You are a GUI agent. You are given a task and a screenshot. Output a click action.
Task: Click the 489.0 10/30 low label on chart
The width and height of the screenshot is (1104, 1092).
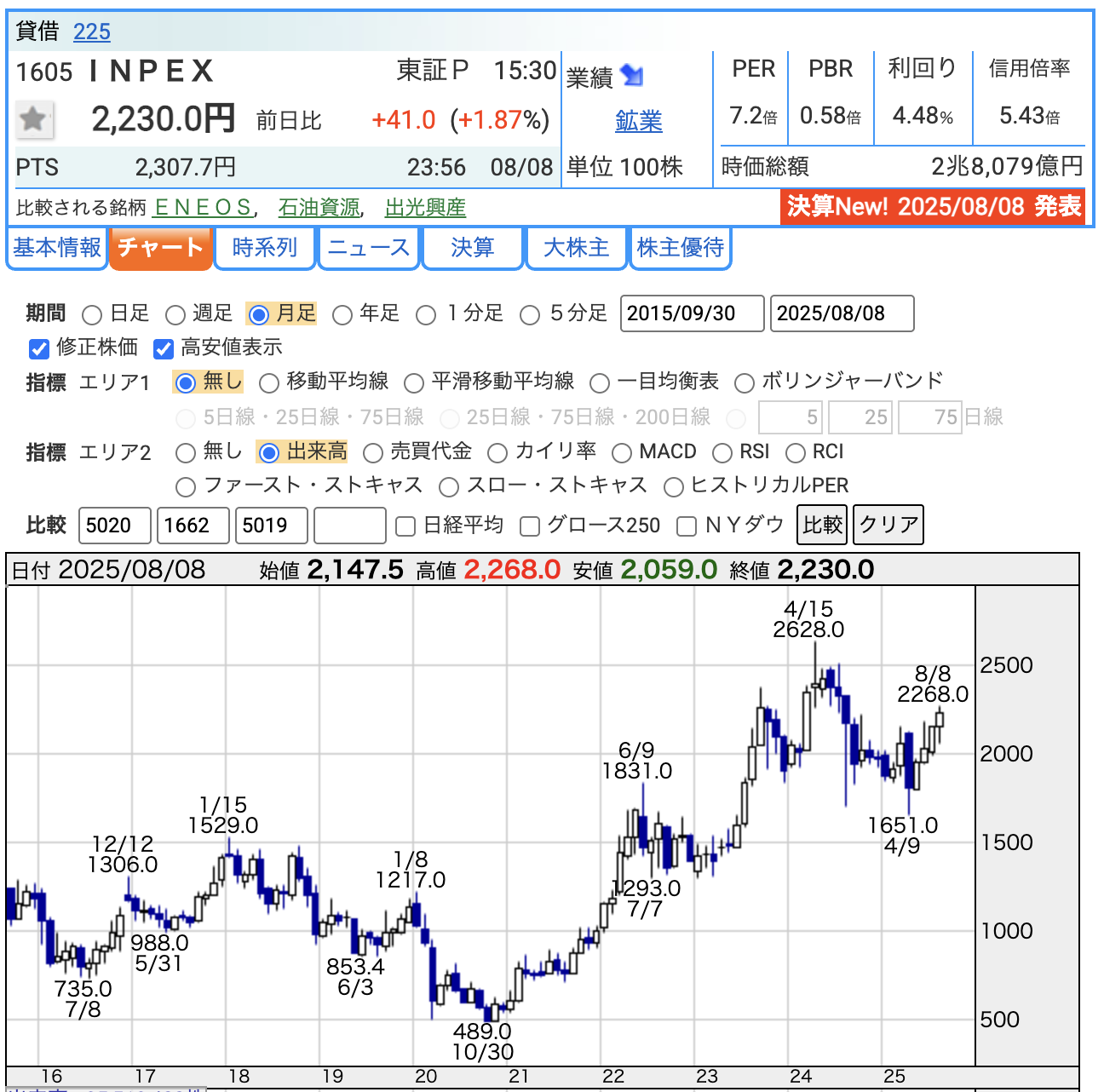[482, 1042]
